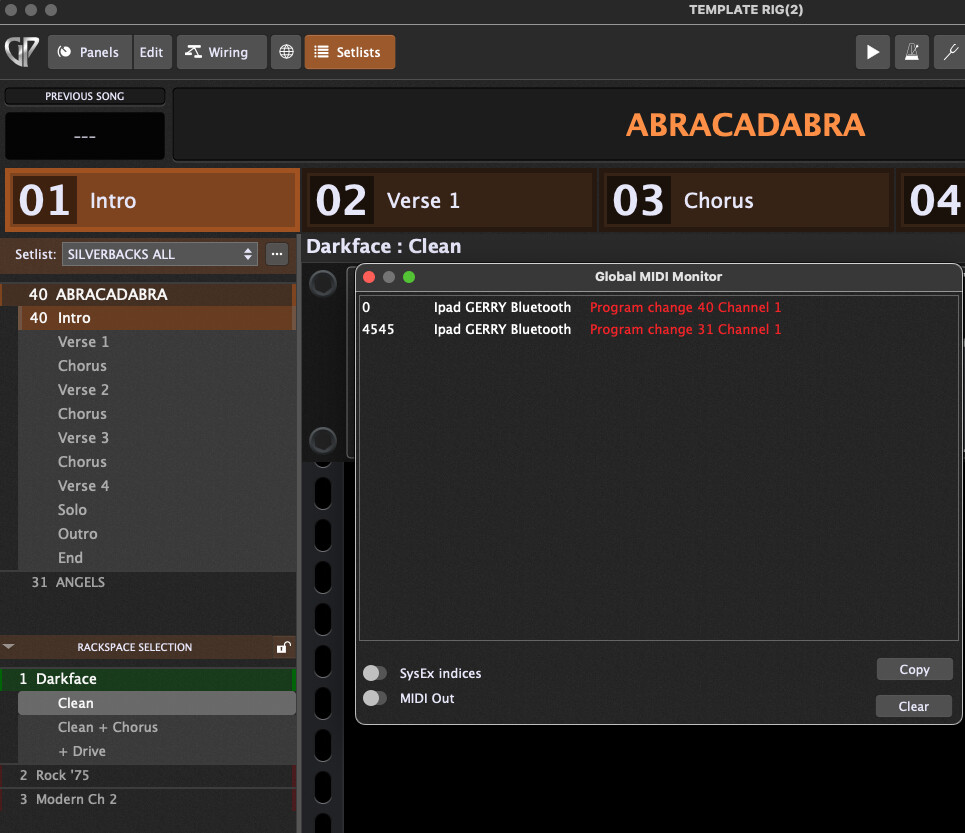
Task: Select the Clean + Chorus variation
Action: [x=107, y=727]
